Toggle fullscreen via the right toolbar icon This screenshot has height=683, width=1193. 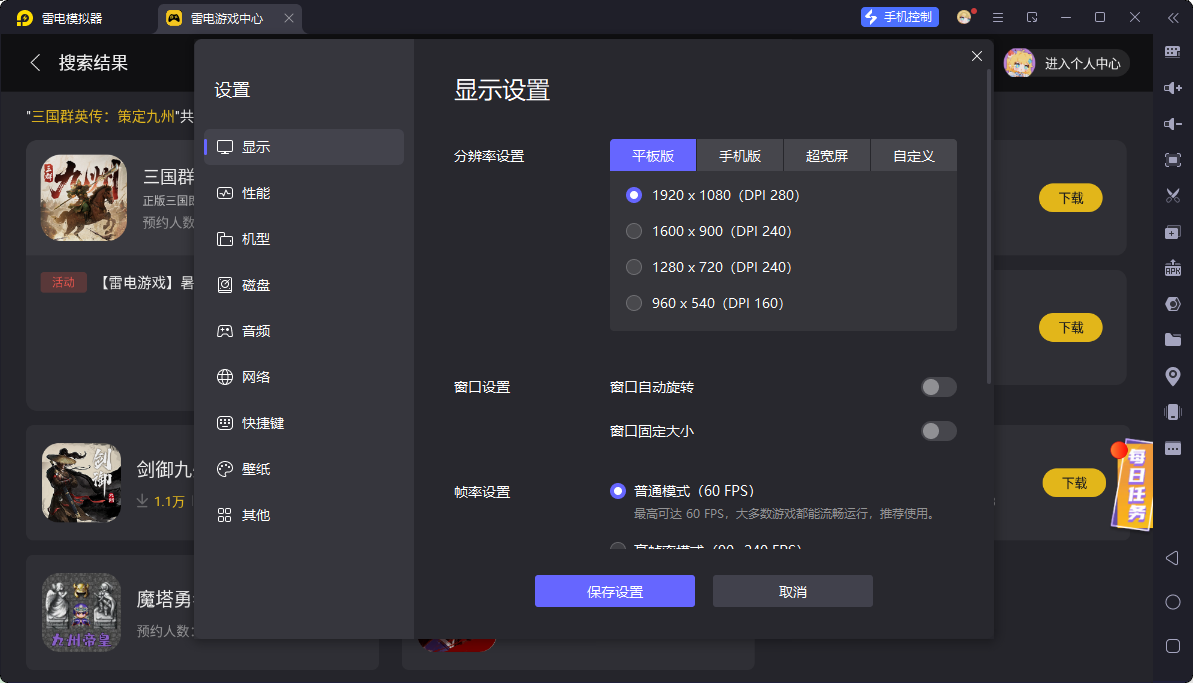1172,160
